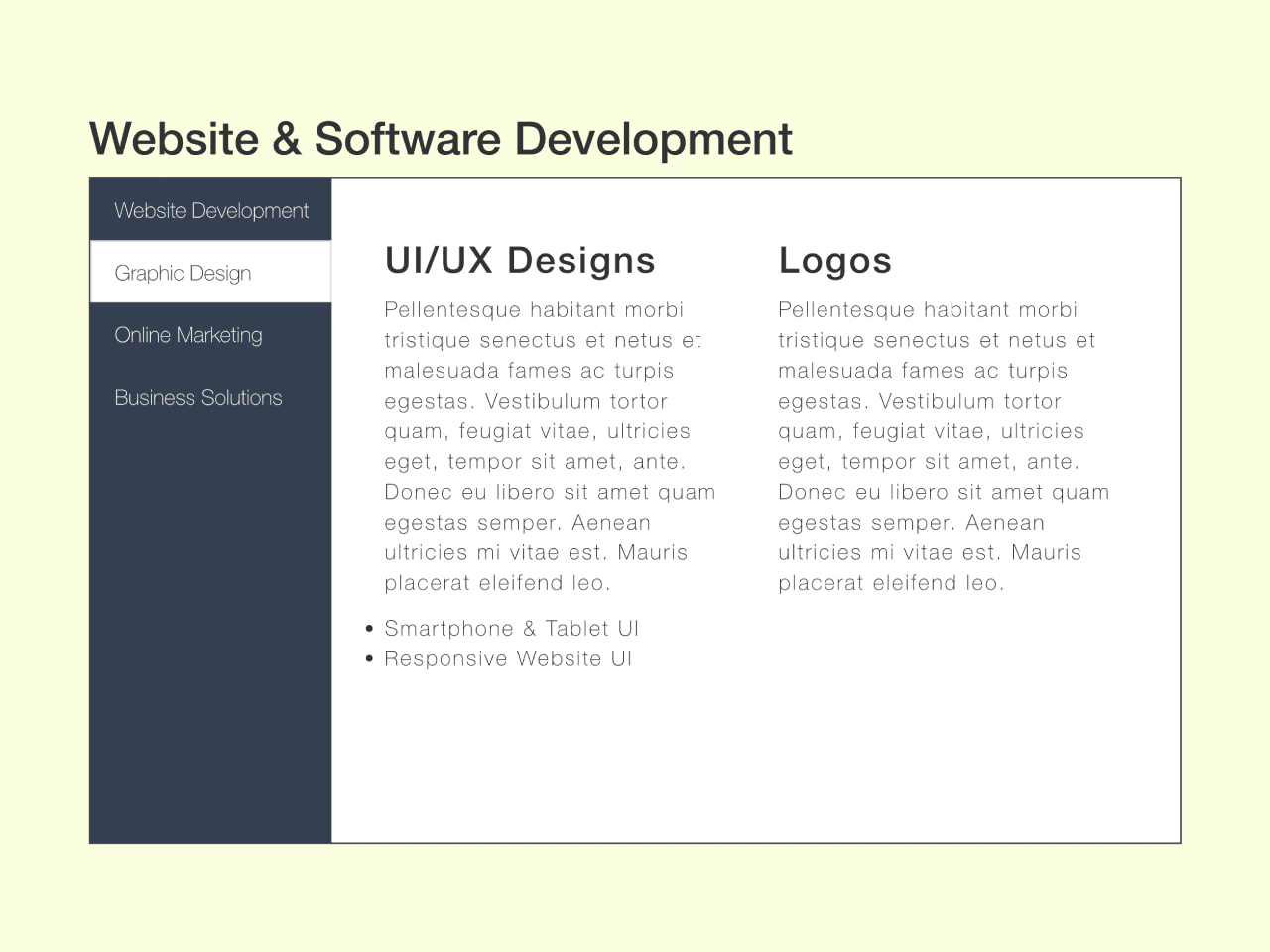
Task: Select the Smartphone & Tablet UI list item
Action: [511, 629]
